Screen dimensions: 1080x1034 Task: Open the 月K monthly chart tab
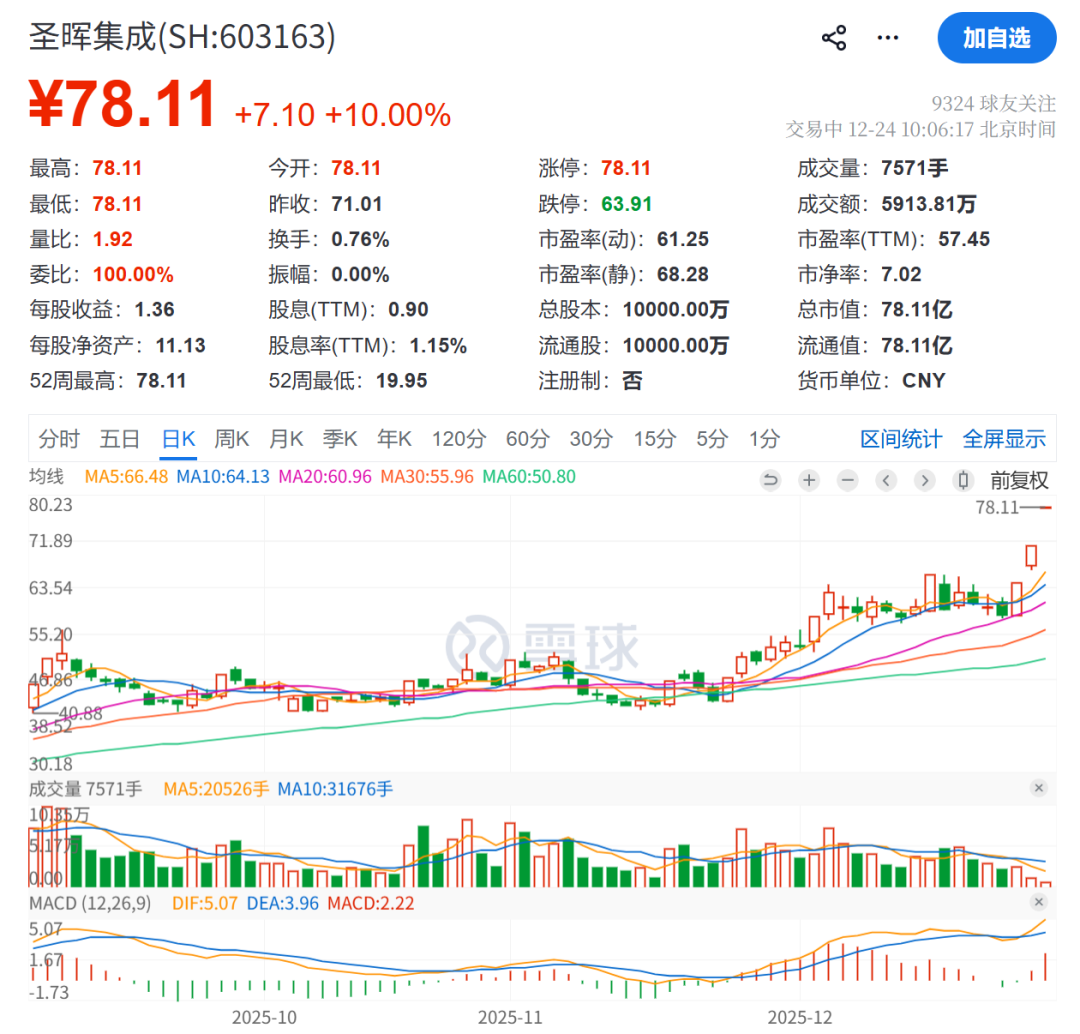(x=285, y=438)
